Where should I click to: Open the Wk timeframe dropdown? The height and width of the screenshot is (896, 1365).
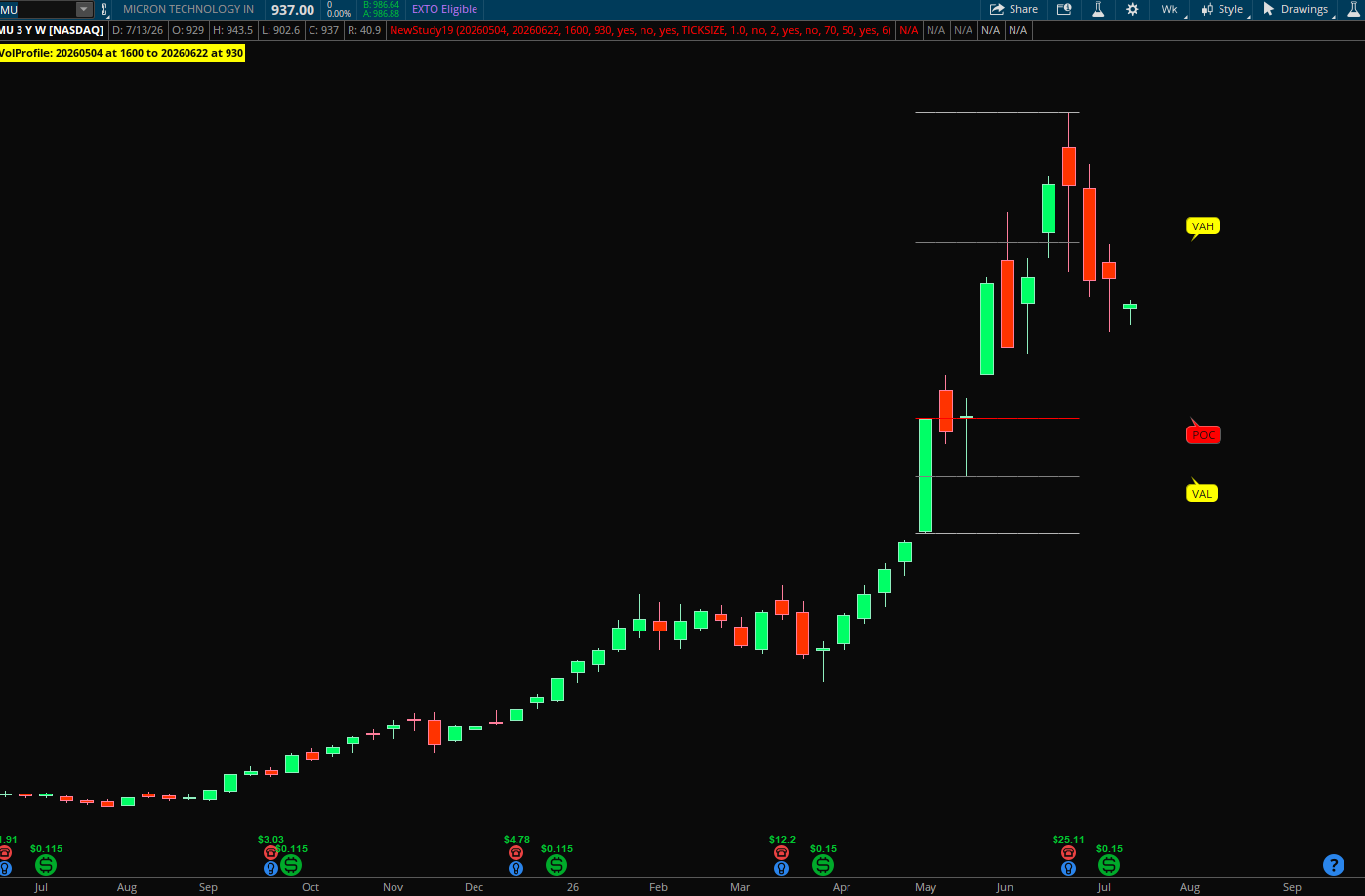(x=1169, y=9)
